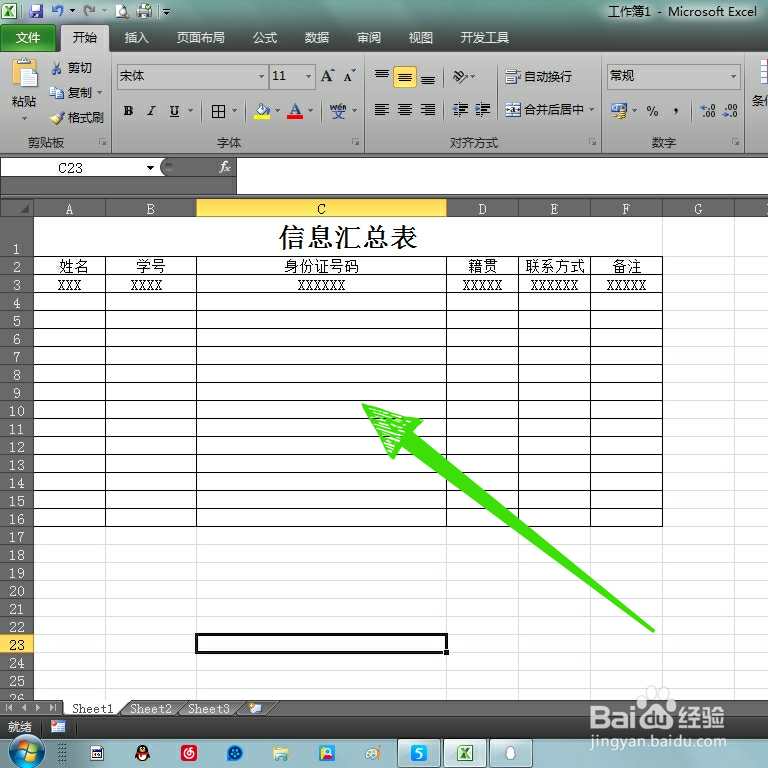768x768 pixels.
Task: Apply comma style number format
Action: pos(676,111)
